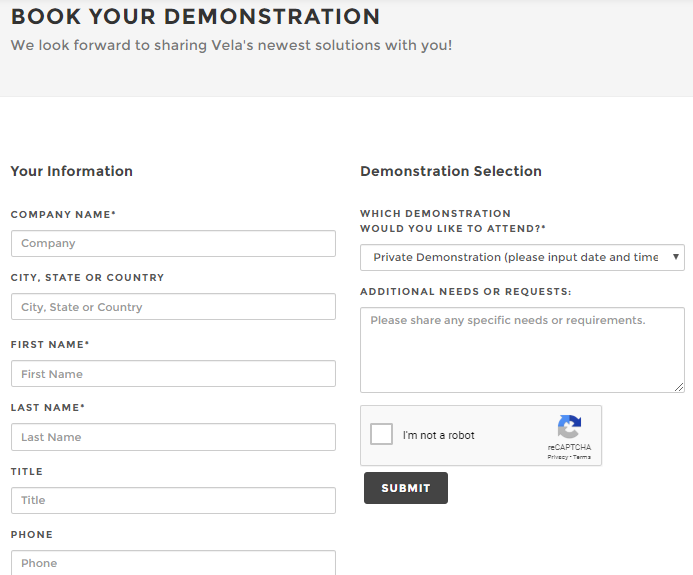Focus the City, State or Country field
The image size is (693, 575).
point(173,307)
